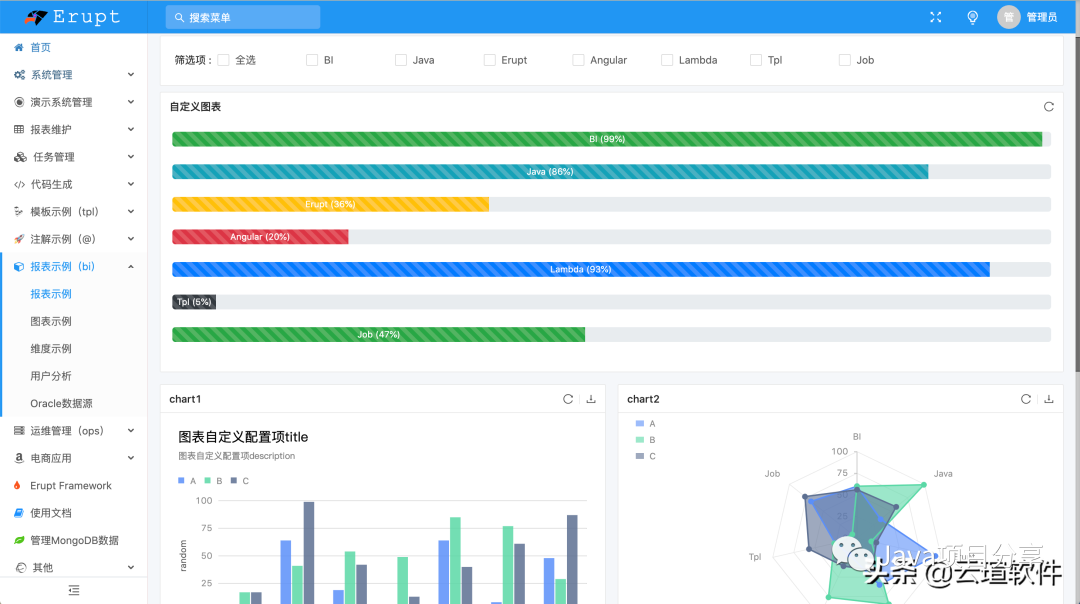Click the refresh icon on chart1 card
The width and height of the screenshot is (1080, 604).
pyautogui.click(x=568, y=398)
